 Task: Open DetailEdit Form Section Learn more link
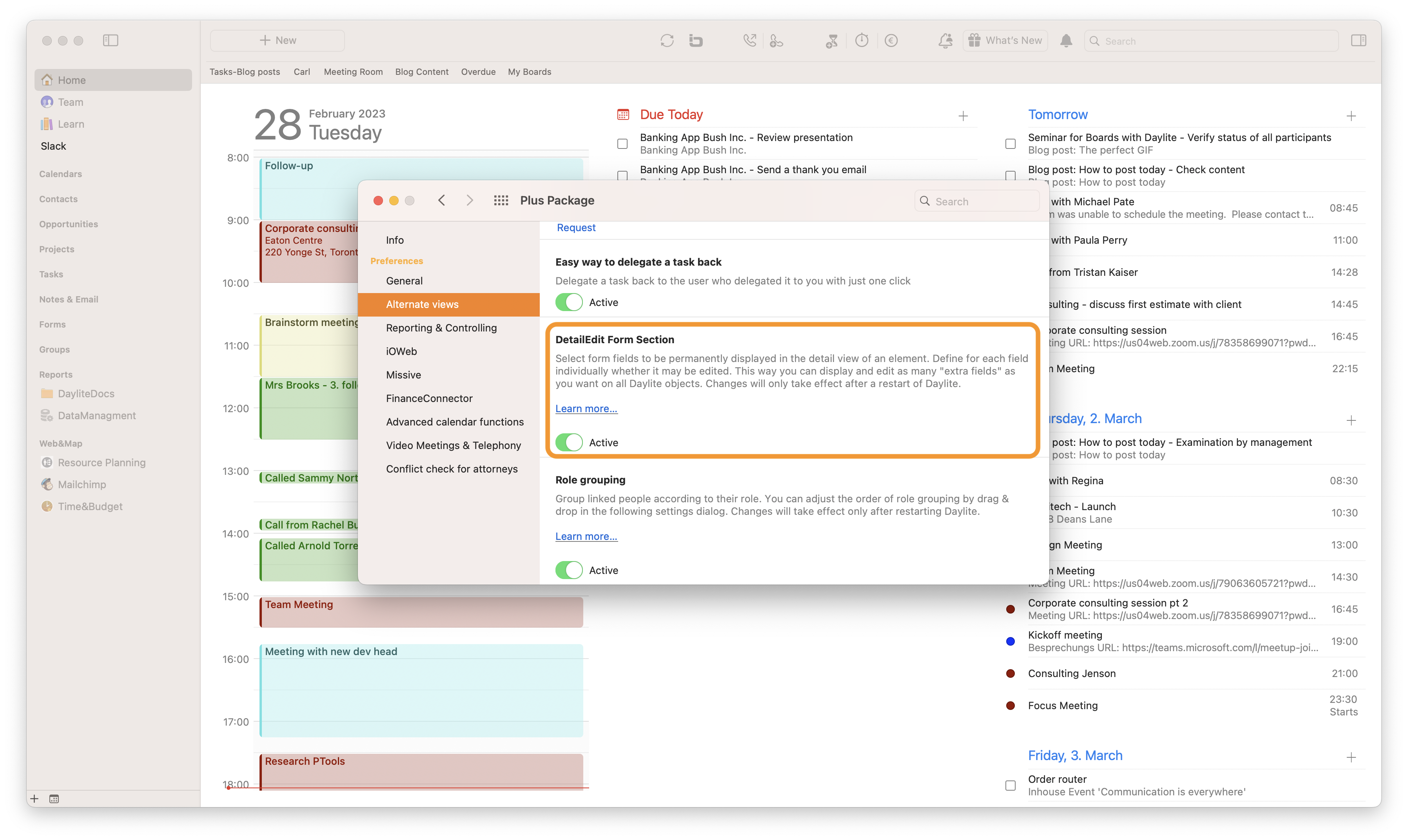click(586, 408)
